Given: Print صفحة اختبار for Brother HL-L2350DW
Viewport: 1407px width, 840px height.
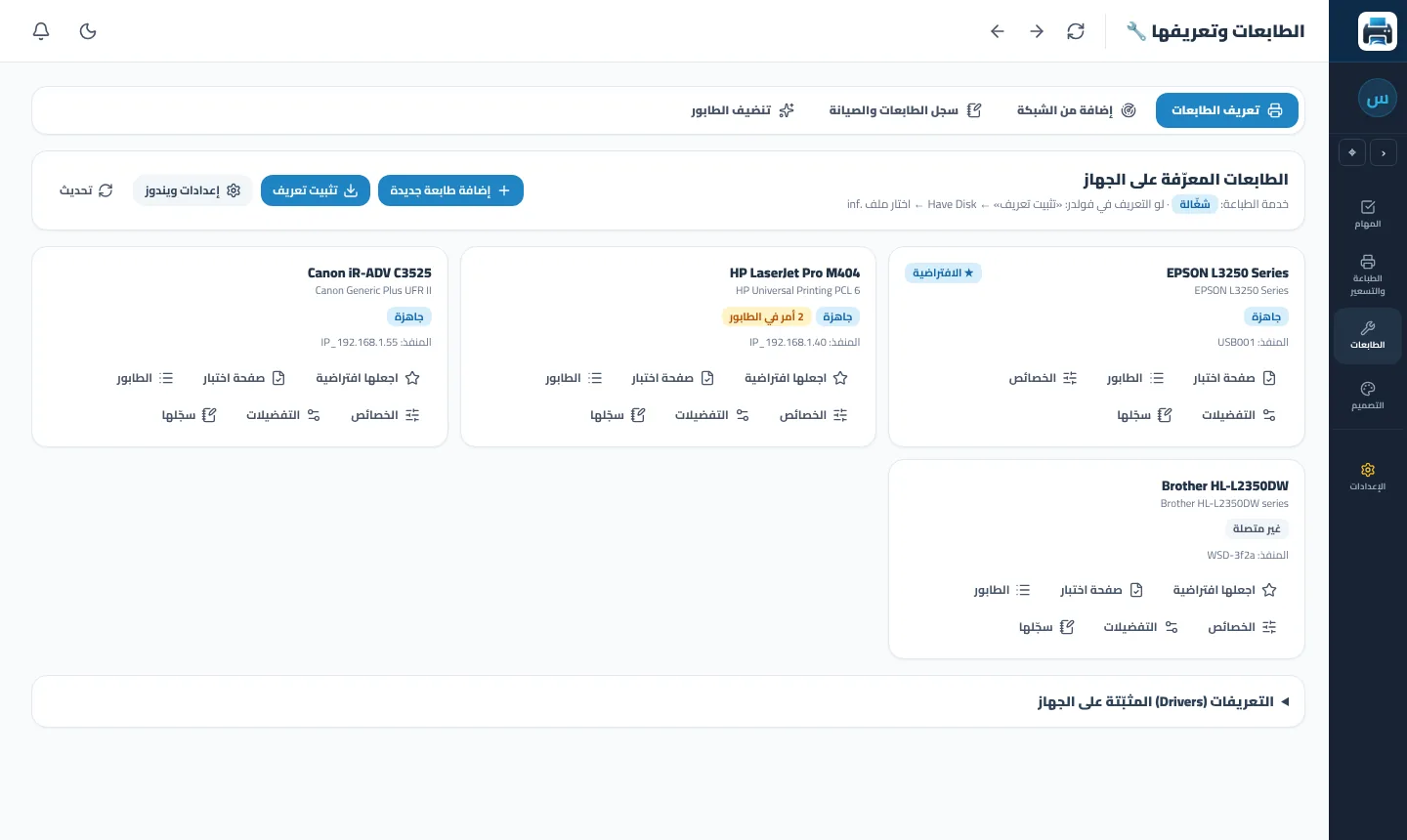Looking at the screenshot, I should coord(1102,590).
